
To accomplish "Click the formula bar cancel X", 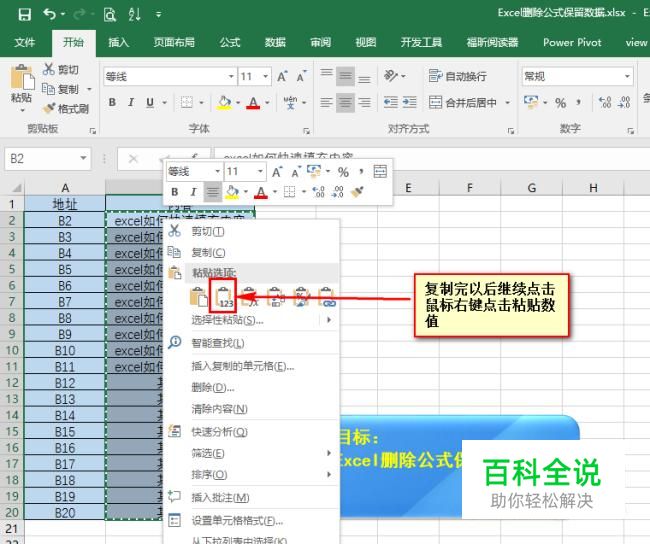I will 133,159.
